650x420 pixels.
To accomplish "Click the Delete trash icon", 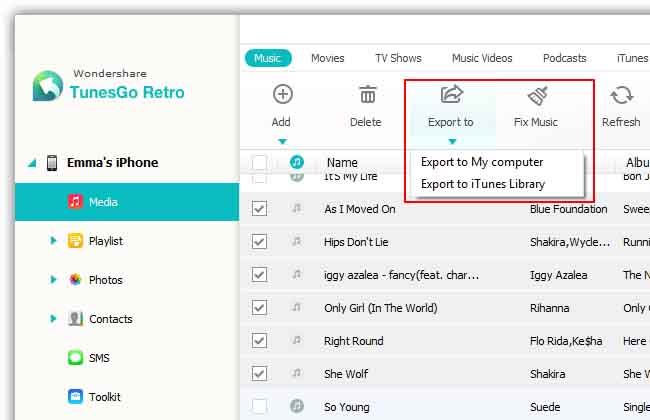I will coord(367,94).
